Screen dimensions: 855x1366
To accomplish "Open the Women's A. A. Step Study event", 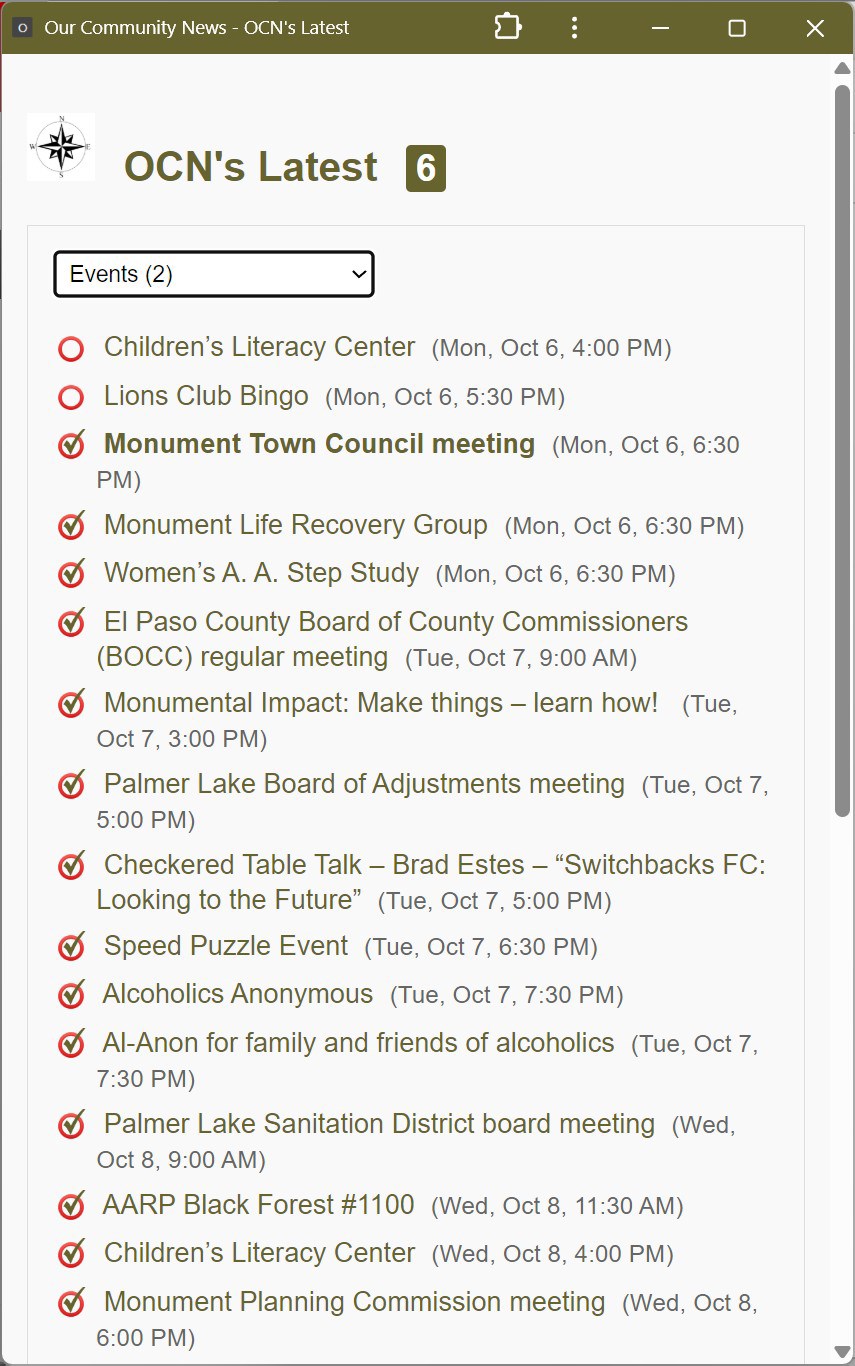I will (262, 573).
